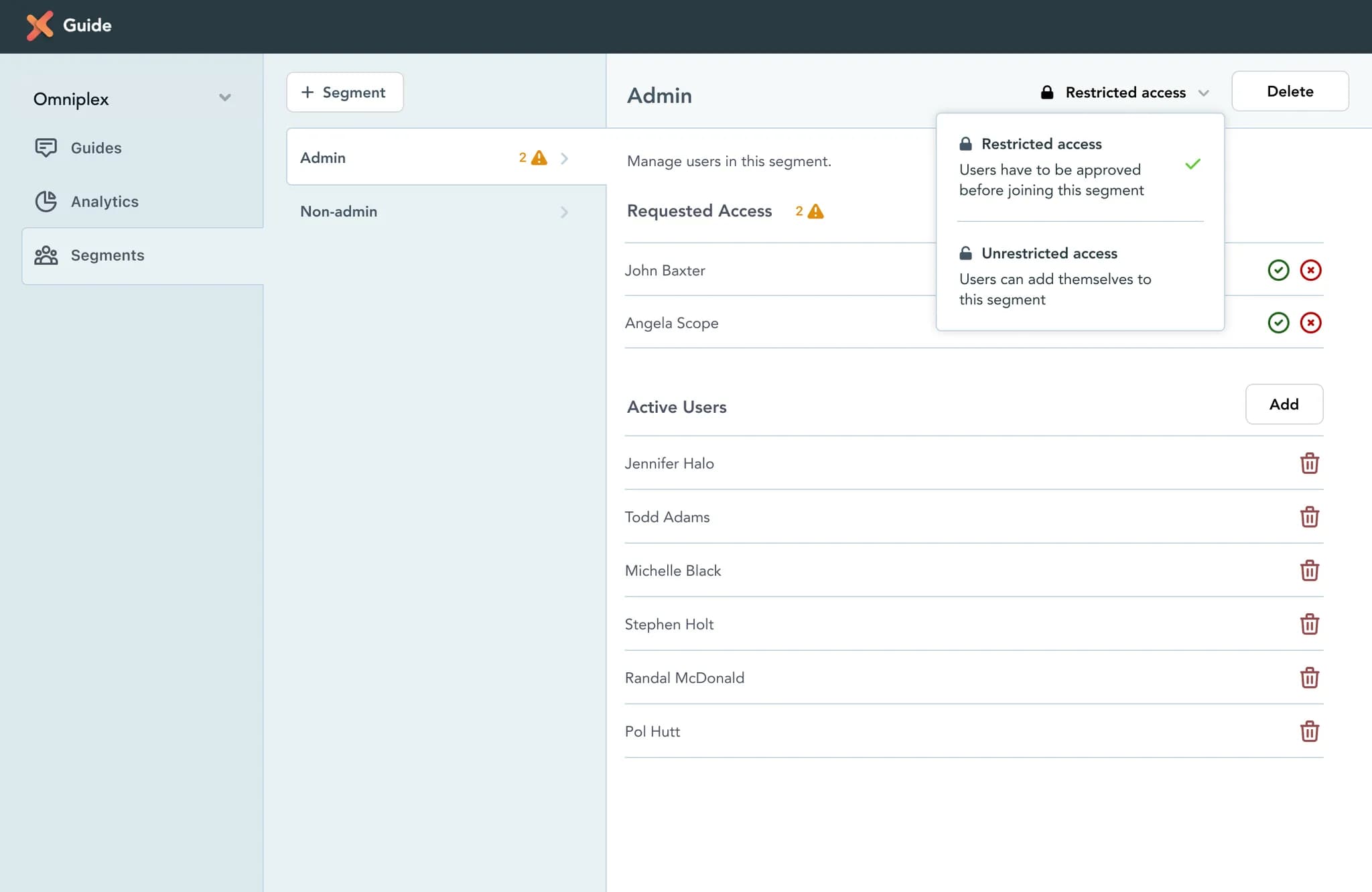Screen dimensions: 1372x892
Task: Click the Add button for Active Users
Action: tap(1283, 404)
